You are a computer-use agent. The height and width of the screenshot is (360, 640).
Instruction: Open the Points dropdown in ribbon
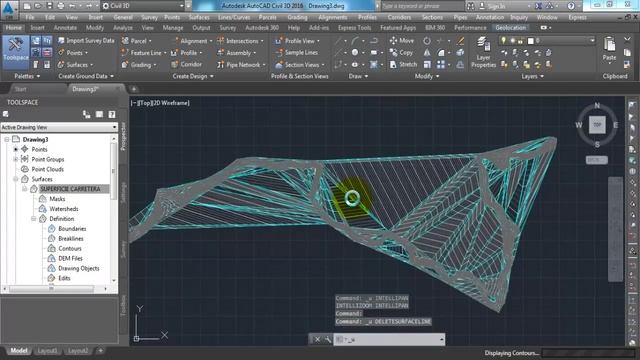coord(73,53)
